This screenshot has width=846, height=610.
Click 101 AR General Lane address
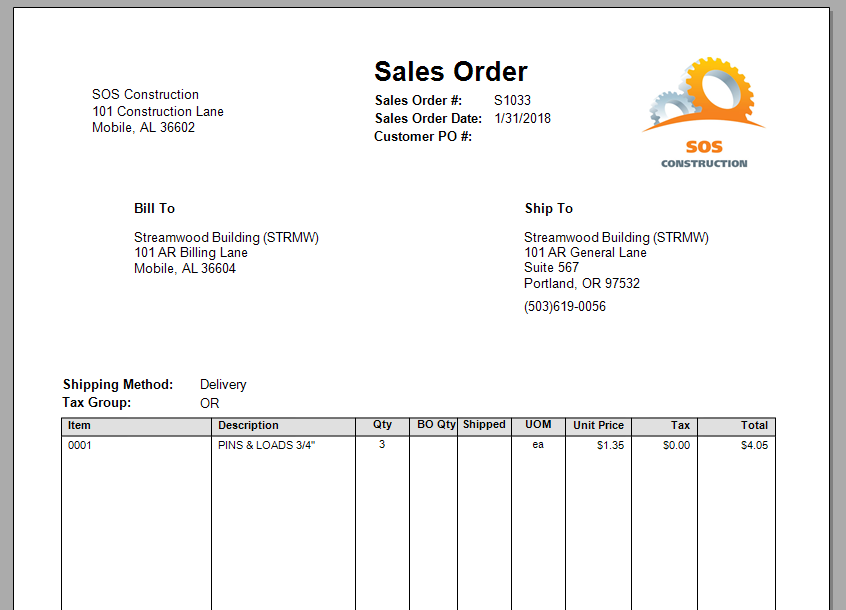[585, 252]
